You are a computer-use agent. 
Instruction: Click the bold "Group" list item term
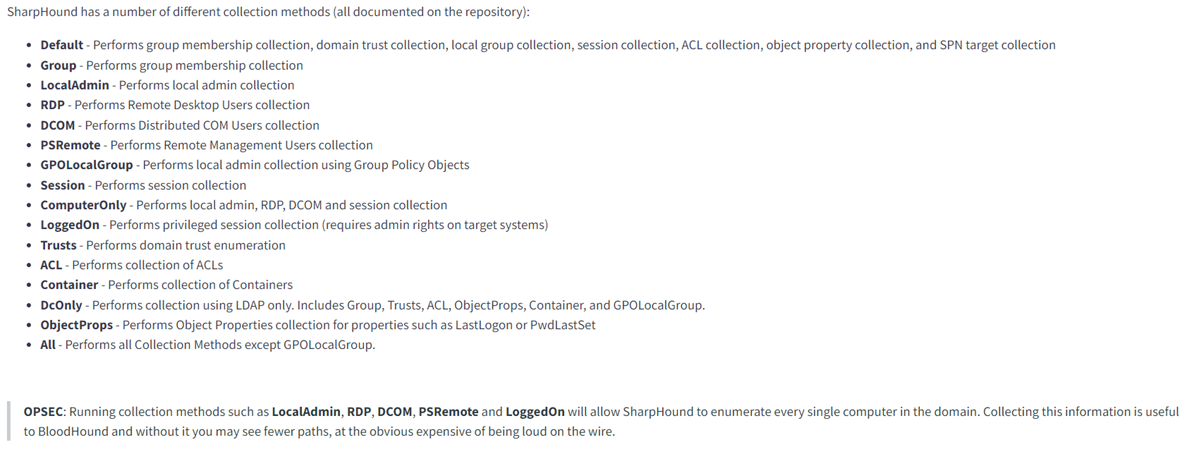pos(59,66)
